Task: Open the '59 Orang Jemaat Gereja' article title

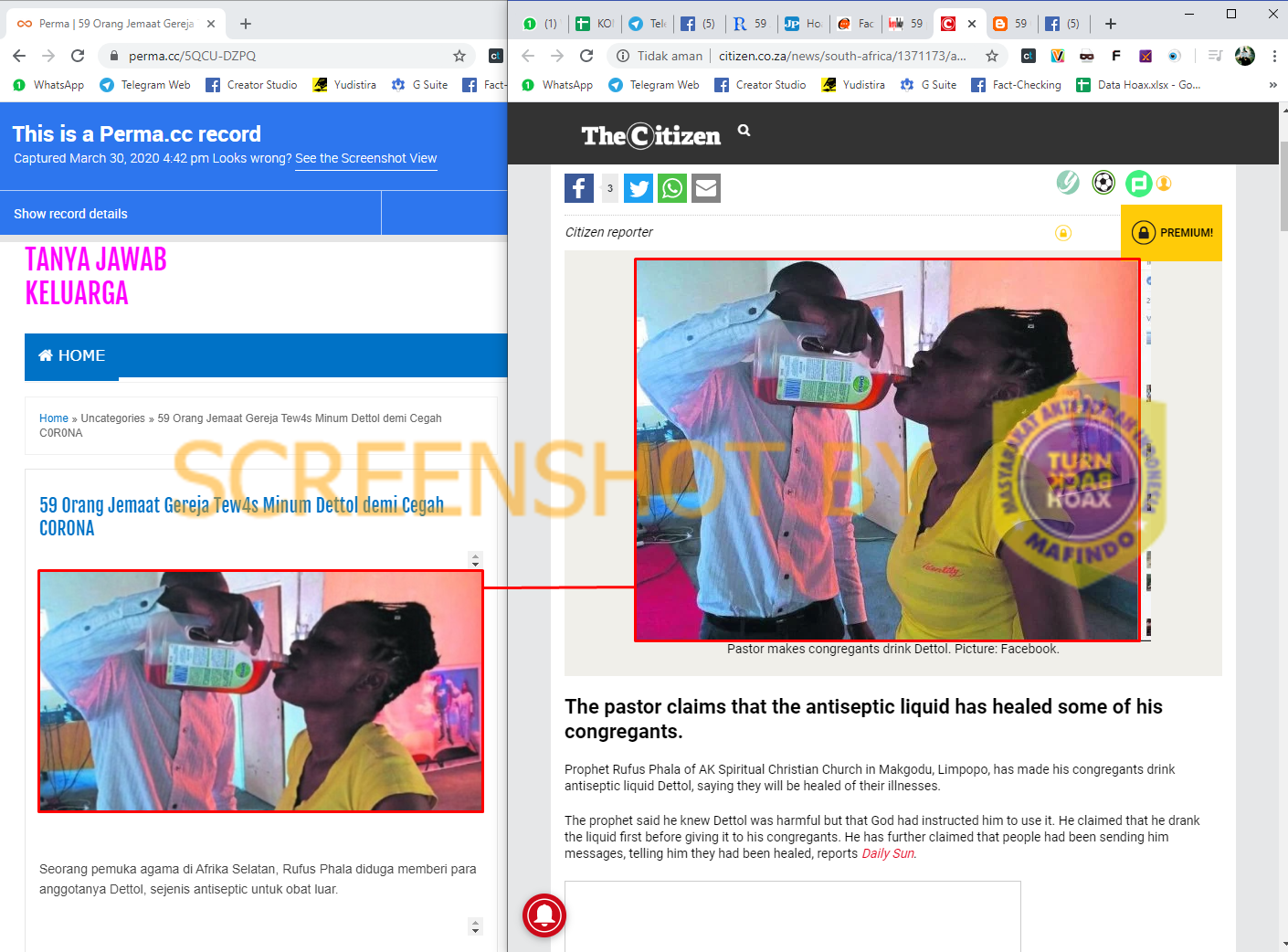Action: coord(241,516)
